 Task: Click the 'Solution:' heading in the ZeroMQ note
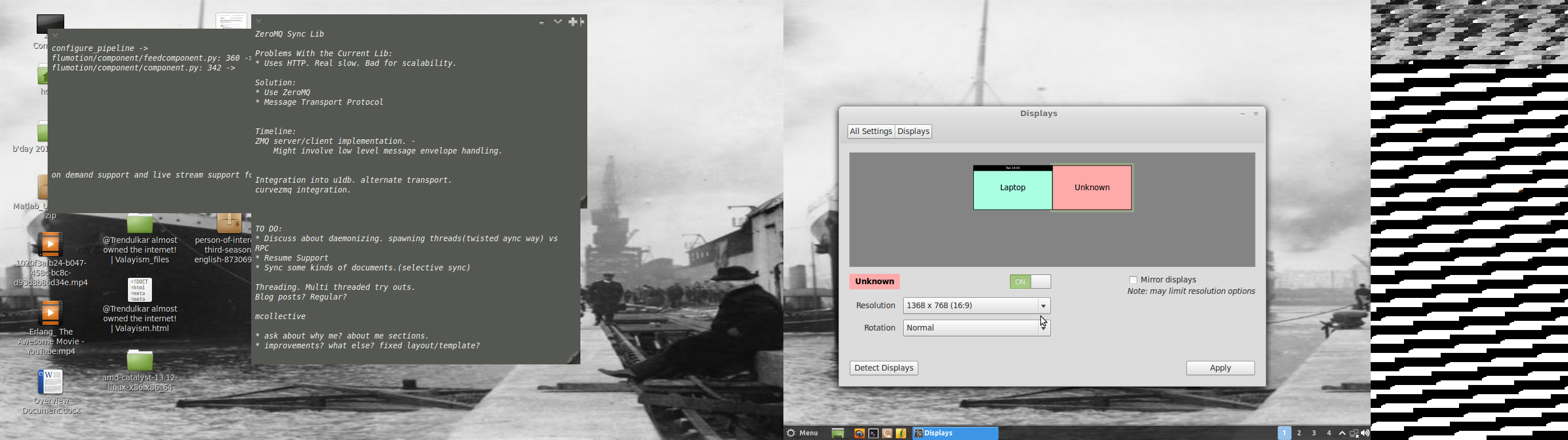[x=275, y=82]
